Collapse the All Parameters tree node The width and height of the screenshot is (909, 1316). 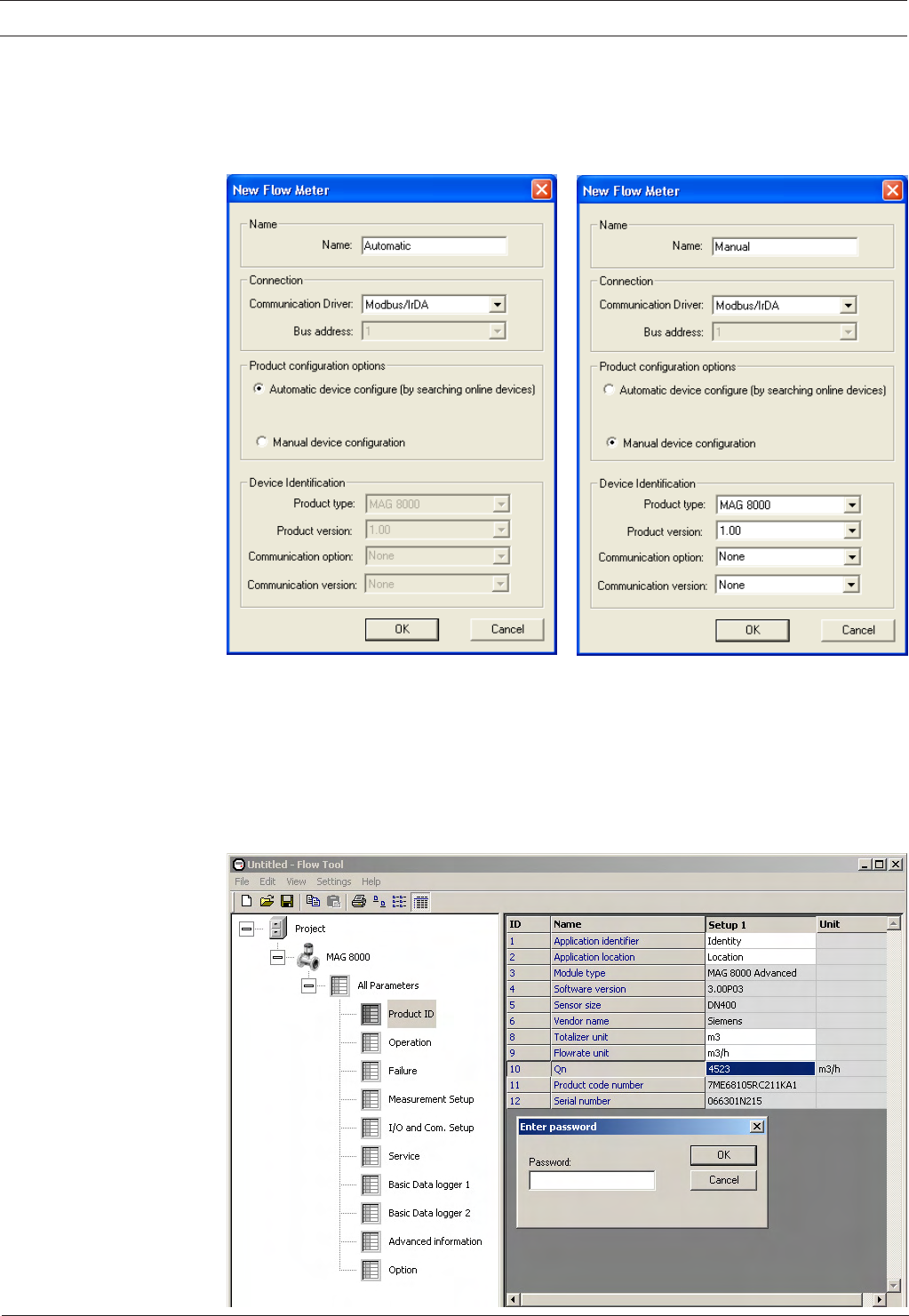point(308,985)
